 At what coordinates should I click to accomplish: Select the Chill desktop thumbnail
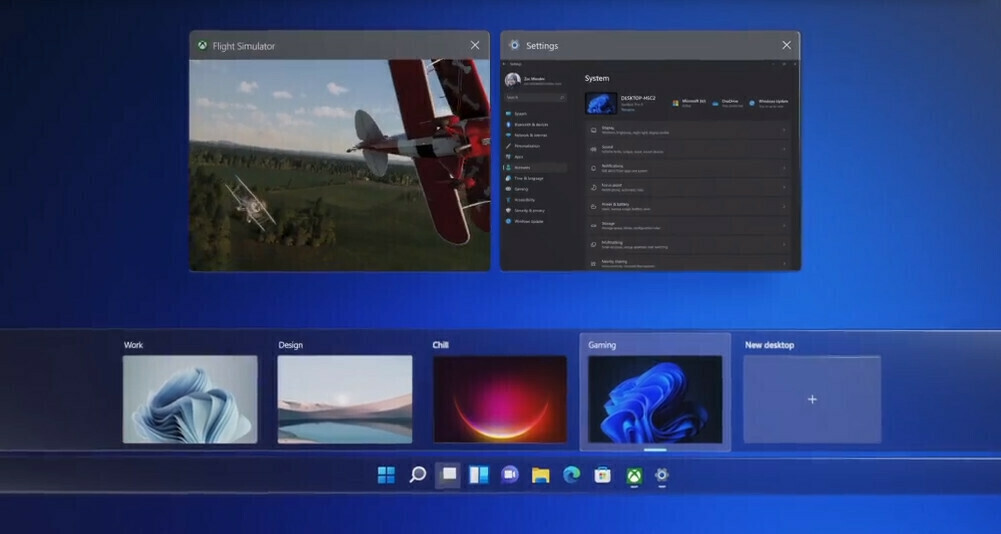click(499, 399)
